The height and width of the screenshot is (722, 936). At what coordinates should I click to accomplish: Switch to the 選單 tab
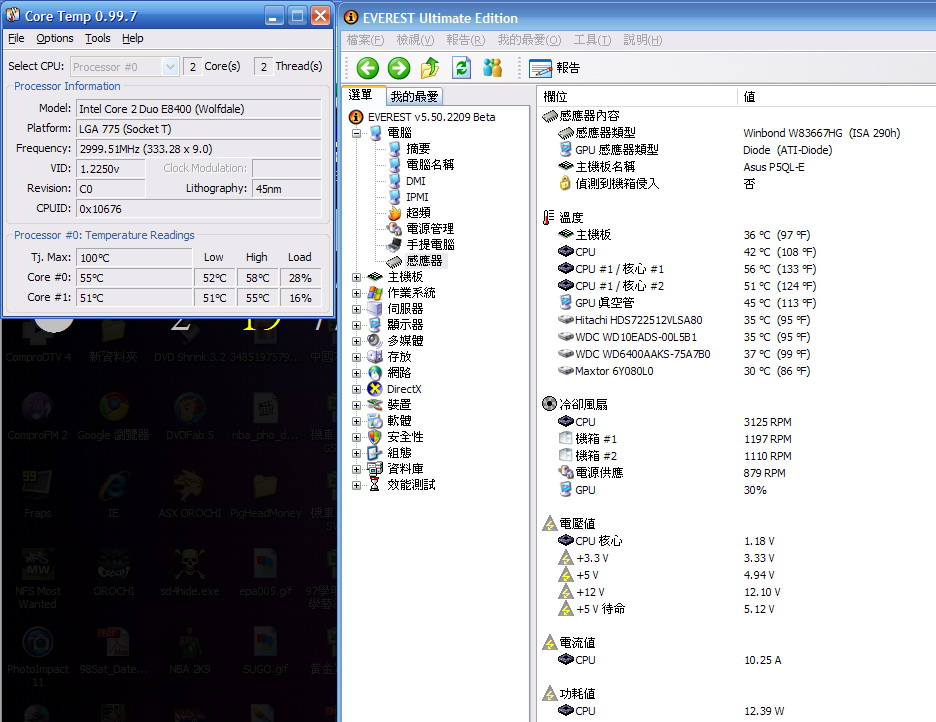tap(361, 95)
